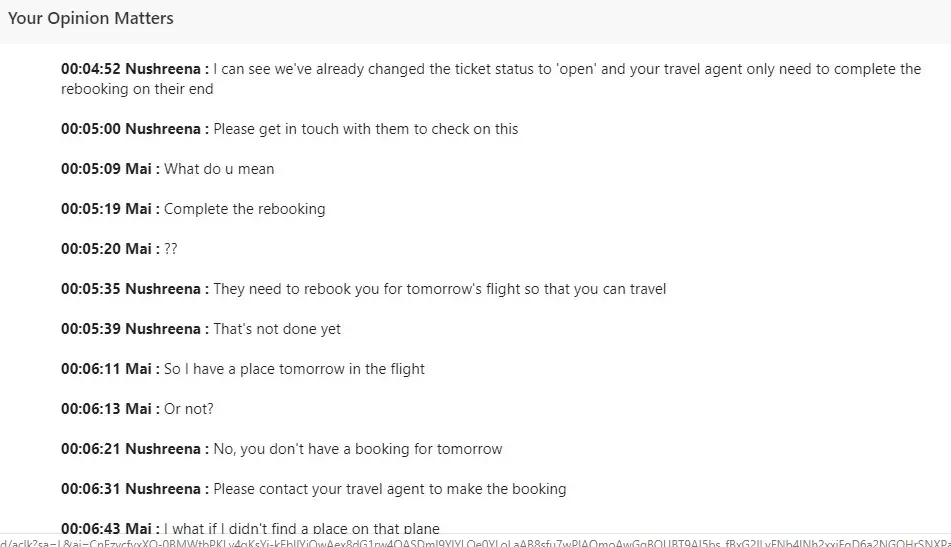951x547 pixels.
Task: Click "So I have a place tomorrow" message
Action: (x=294, y=369)
